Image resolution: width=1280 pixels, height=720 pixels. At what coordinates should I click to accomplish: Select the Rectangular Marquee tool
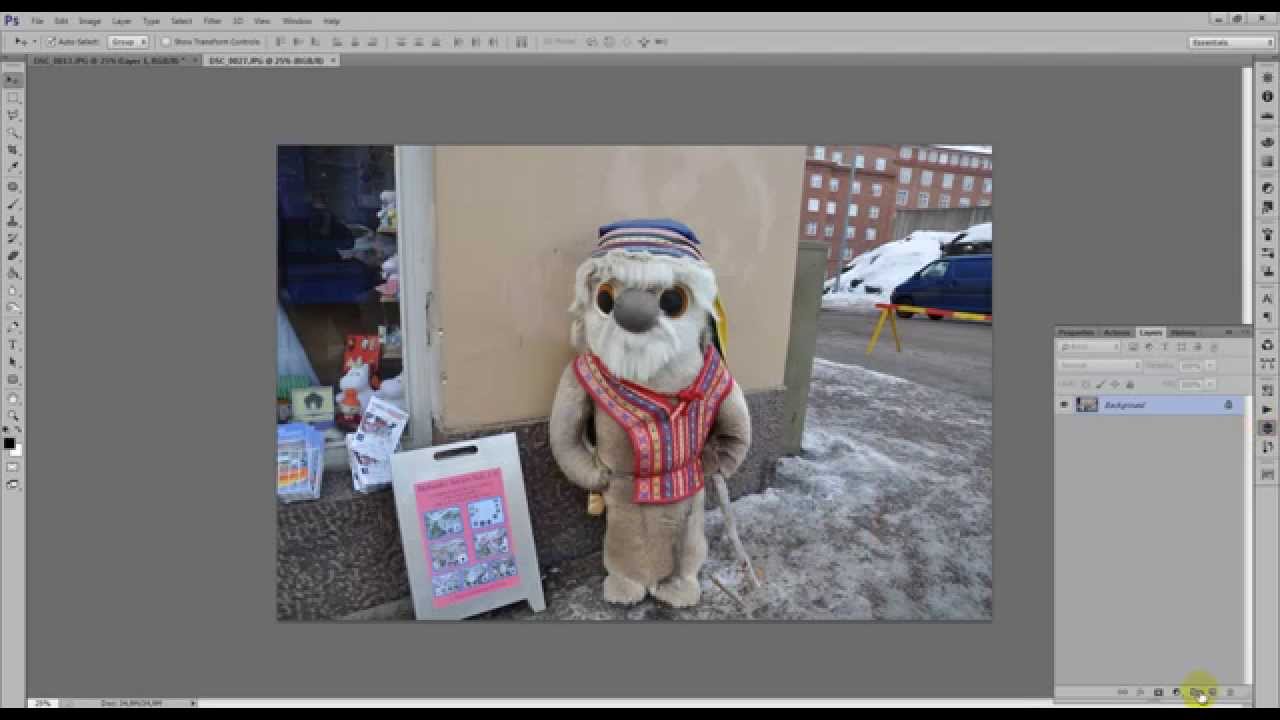[x=13, y=98]
